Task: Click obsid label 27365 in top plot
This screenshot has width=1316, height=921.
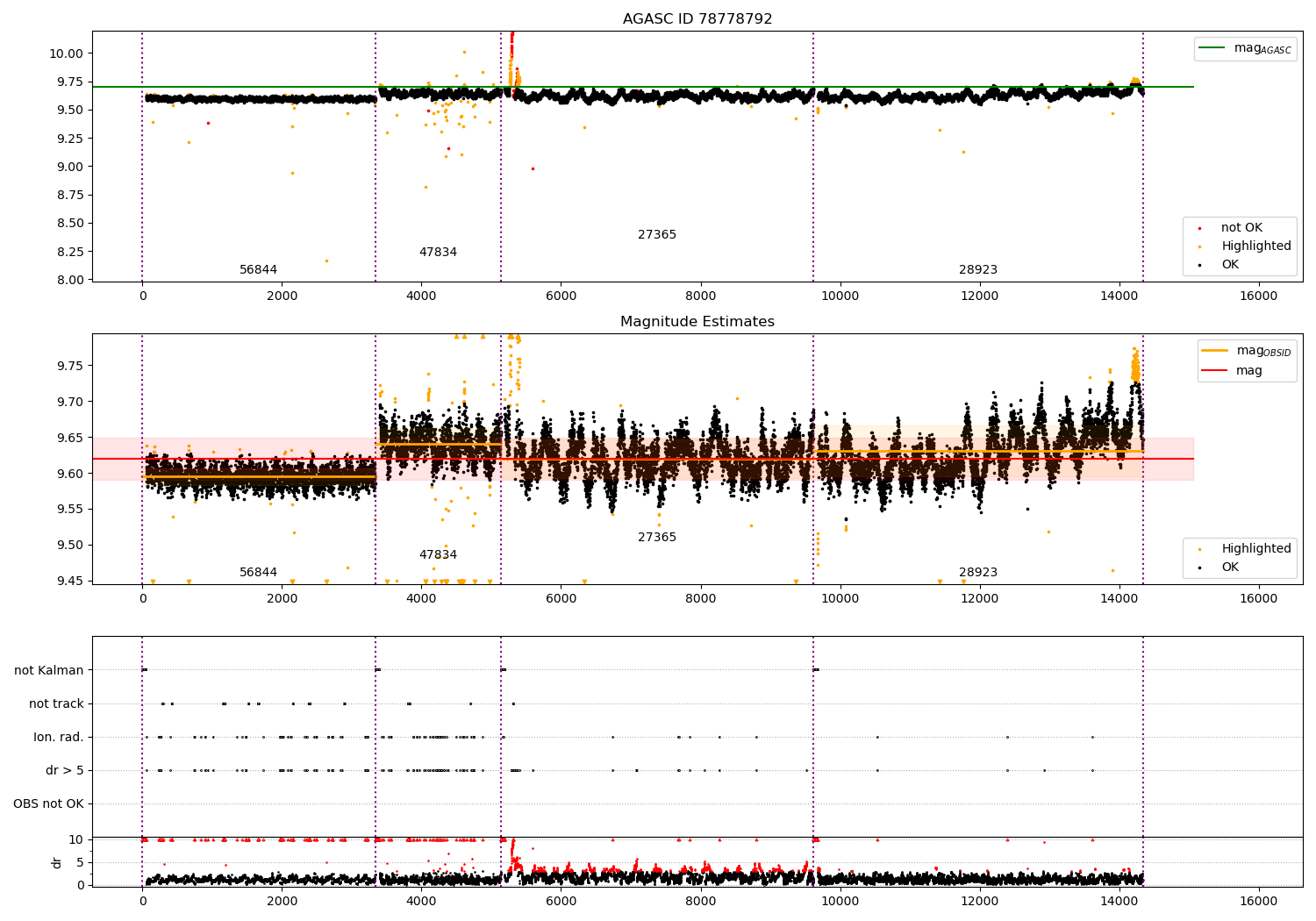Action: (x=657, y=234)
